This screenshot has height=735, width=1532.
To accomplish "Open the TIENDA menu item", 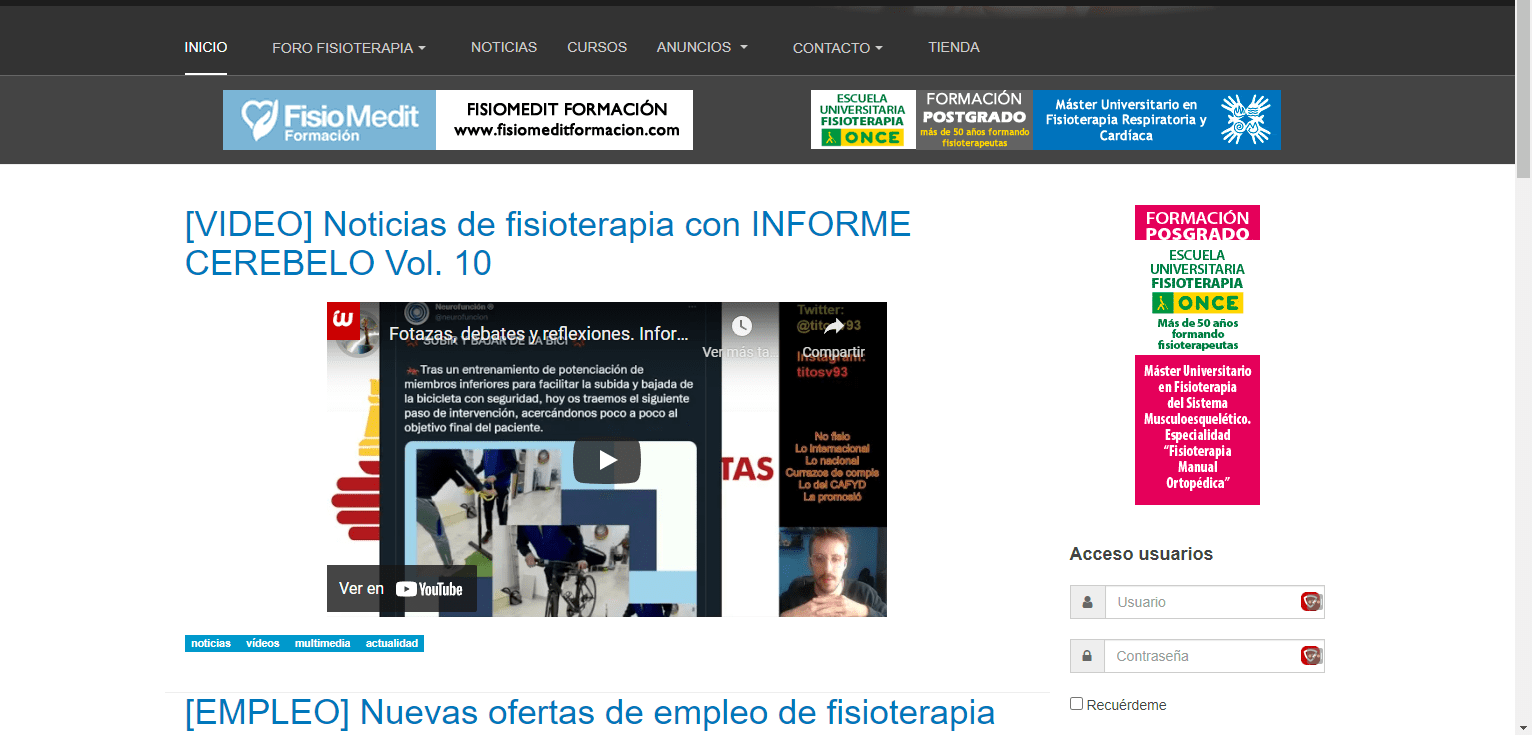I will tap(954, 47).
